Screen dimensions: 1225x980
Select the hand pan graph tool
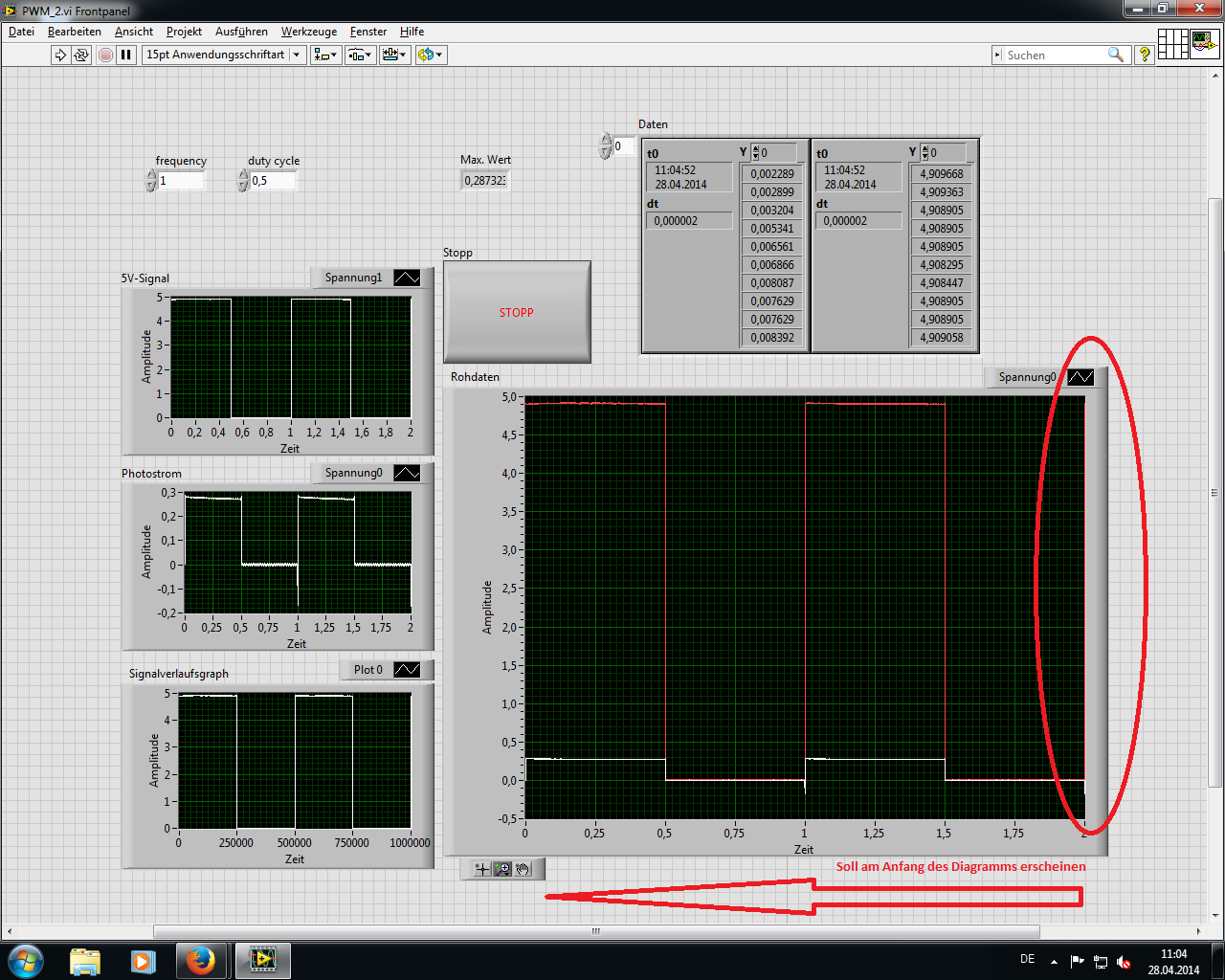(523, 869)
